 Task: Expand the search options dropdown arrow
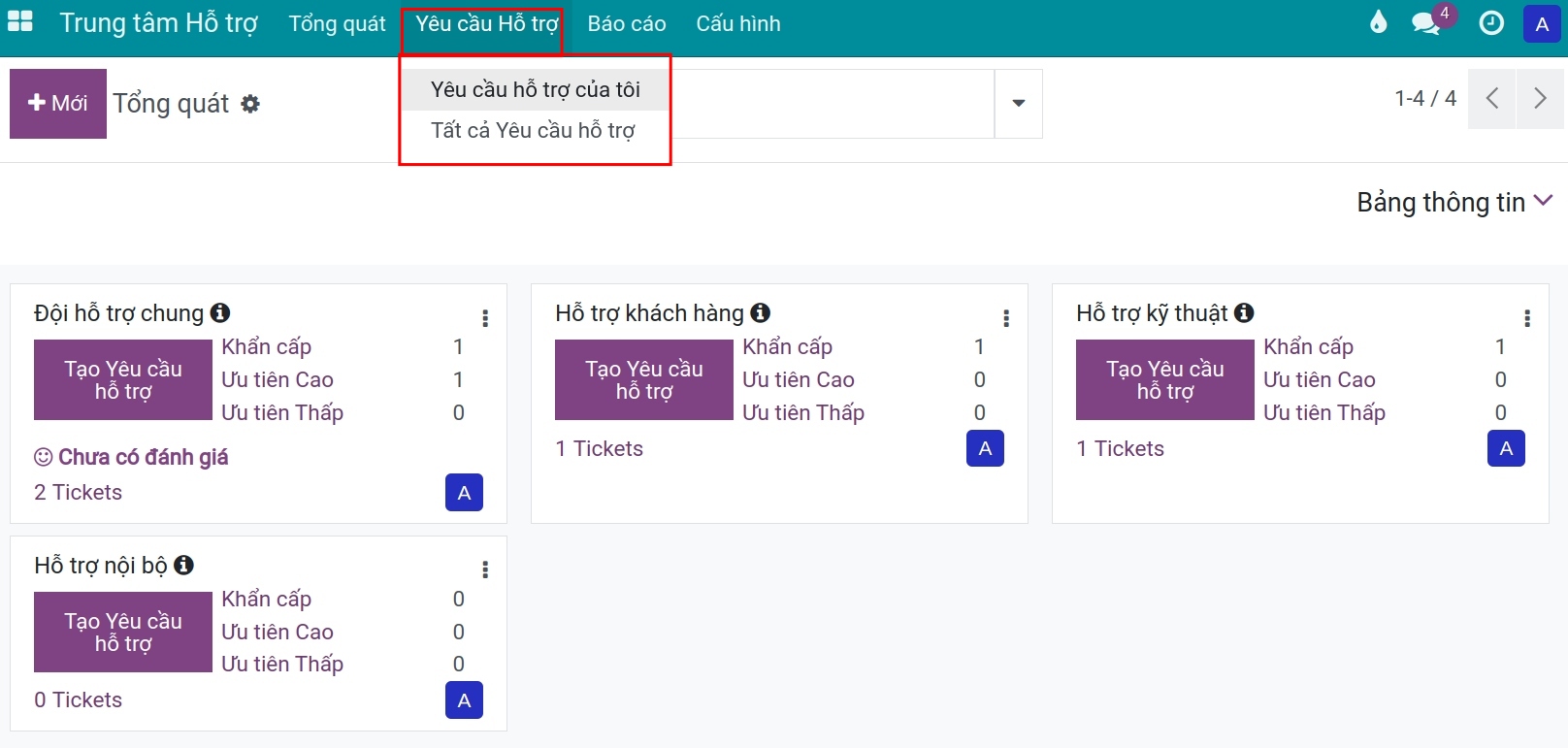coord(1019,103)
